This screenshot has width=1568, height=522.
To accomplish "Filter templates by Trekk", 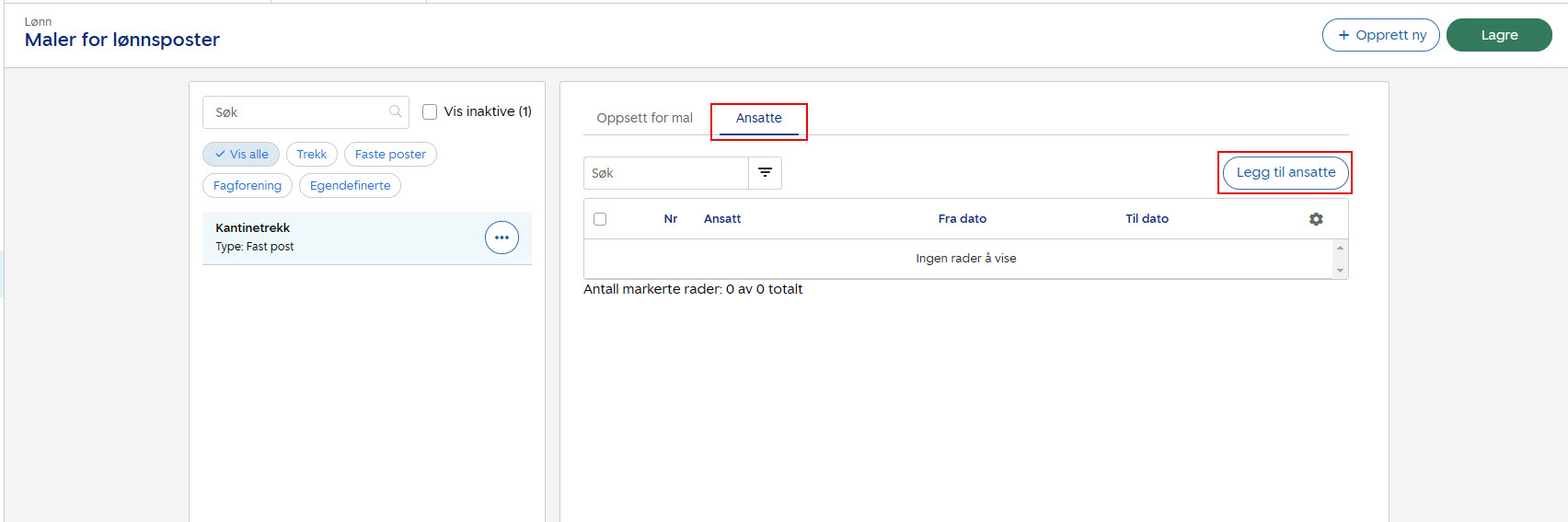I will (312, 155).
